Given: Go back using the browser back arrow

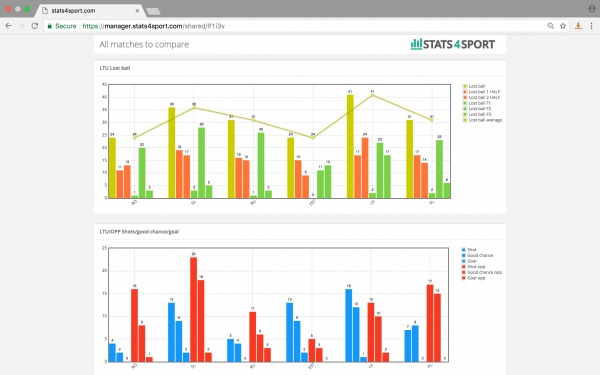Looking at the screenshot, I should 8,26.
